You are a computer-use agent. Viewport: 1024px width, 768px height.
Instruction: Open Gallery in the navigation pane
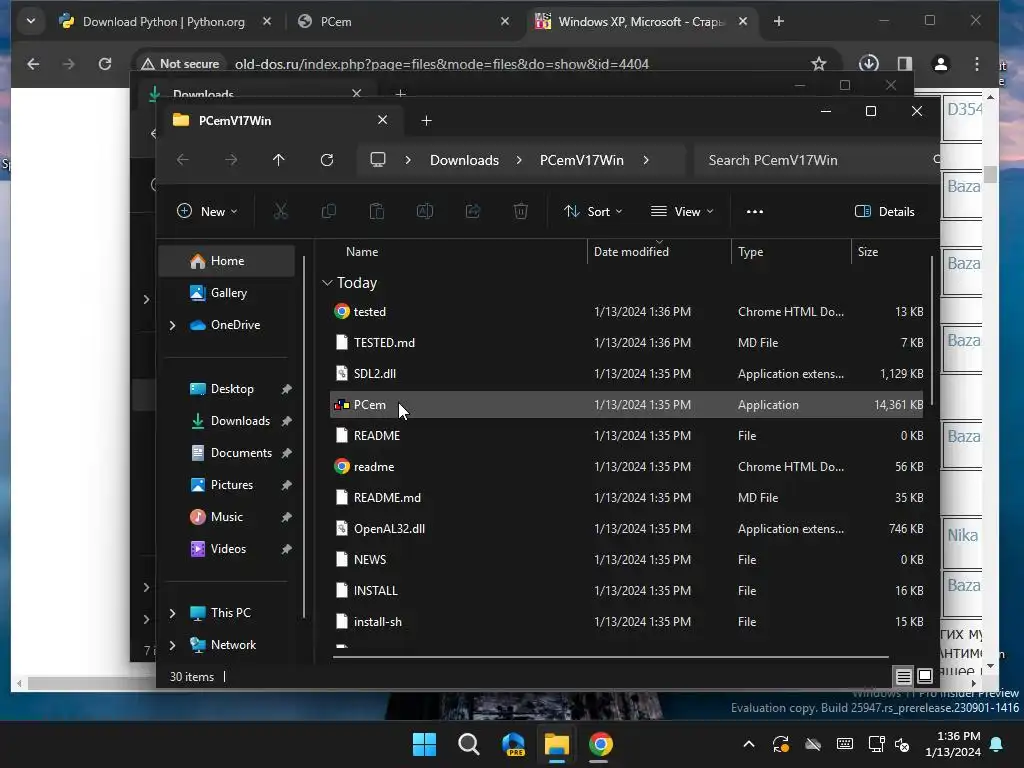tap(227, 293)
